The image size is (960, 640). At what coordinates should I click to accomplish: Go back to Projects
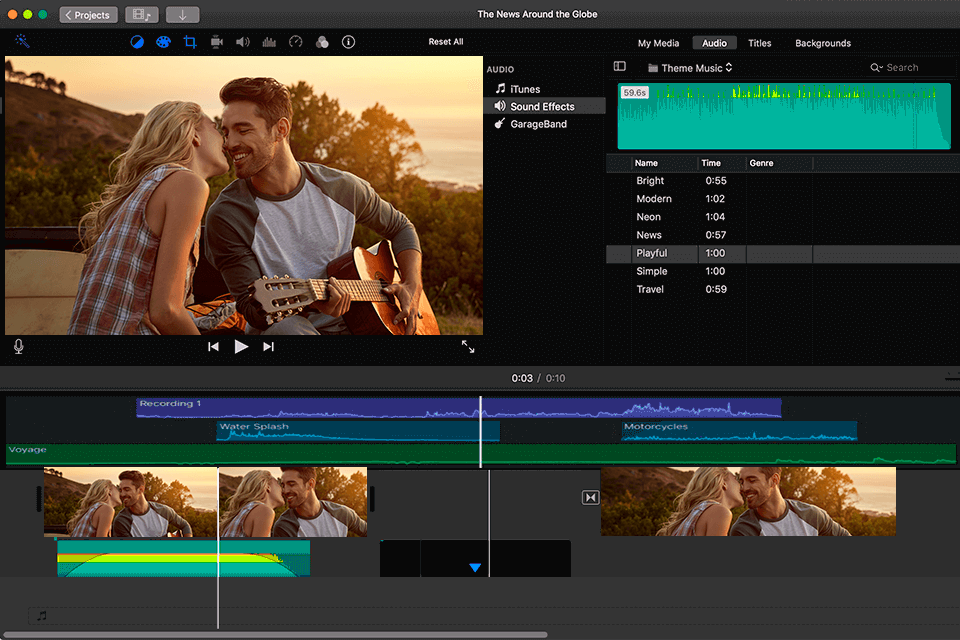pos(89,15)
